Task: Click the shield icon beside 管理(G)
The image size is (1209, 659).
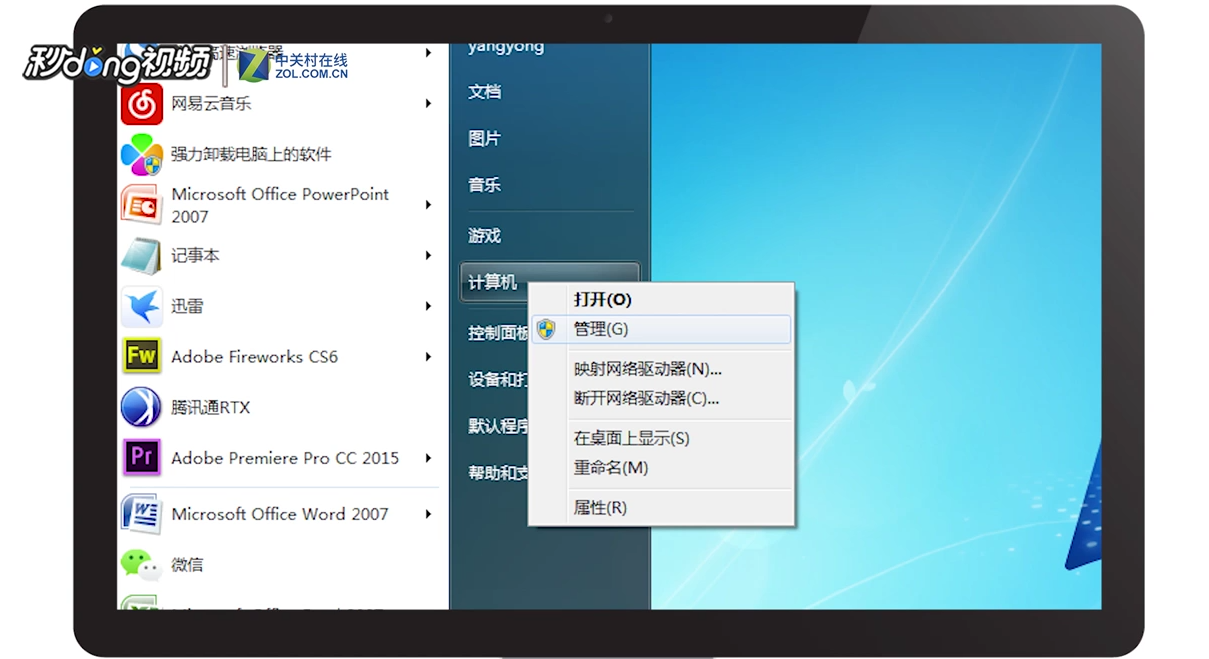Action: tap(546, 329)
